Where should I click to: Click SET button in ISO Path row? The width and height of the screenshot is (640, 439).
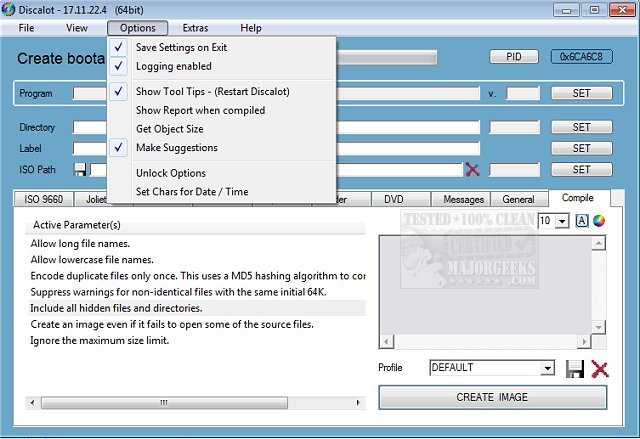(x=581, y=169)
